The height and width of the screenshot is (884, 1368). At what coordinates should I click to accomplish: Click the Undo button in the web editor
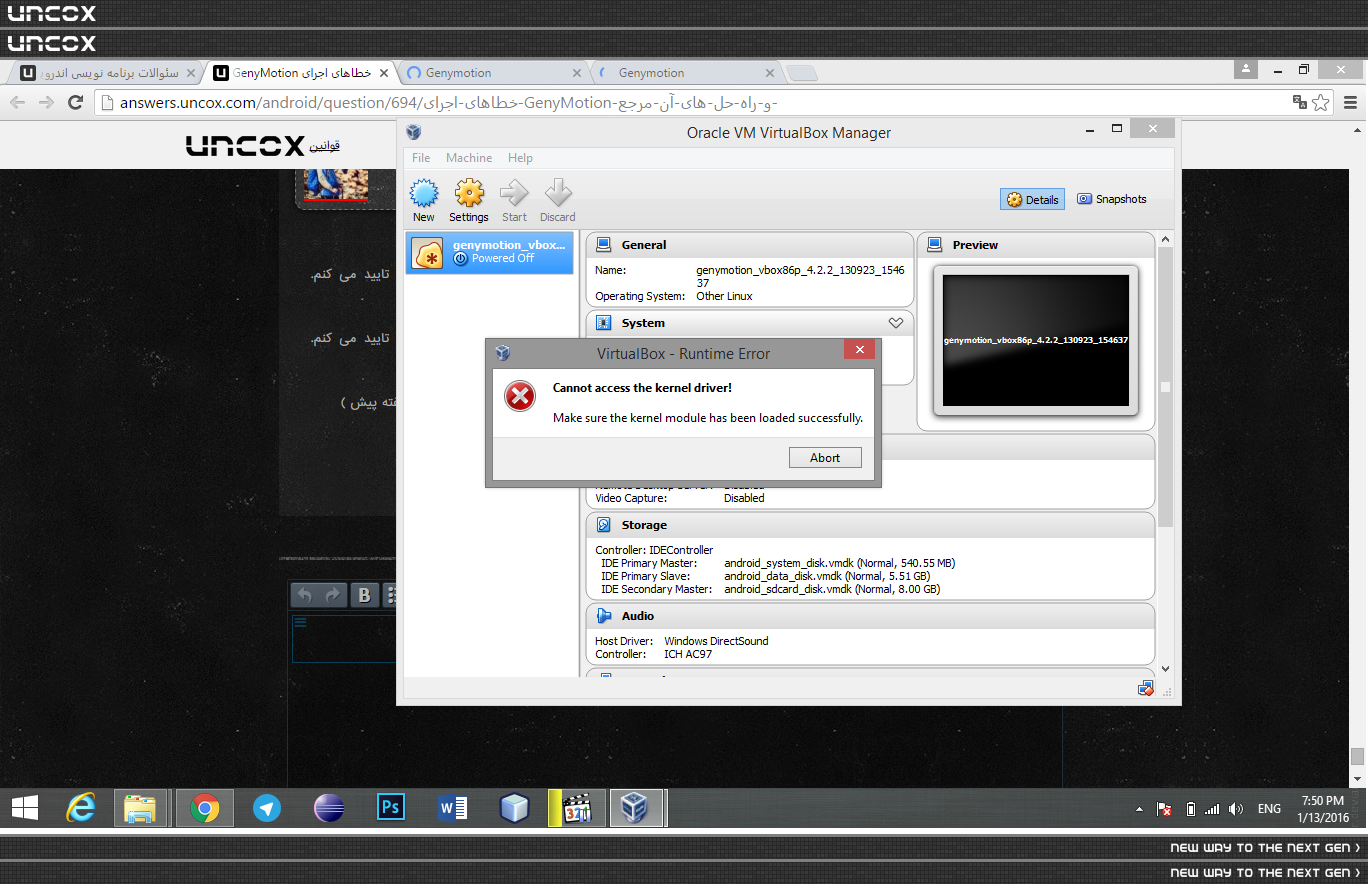pos(305,595)
